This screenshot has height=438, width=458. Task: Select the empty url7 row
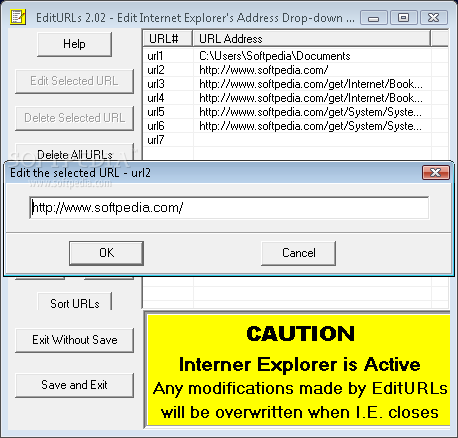pos(295,140)
